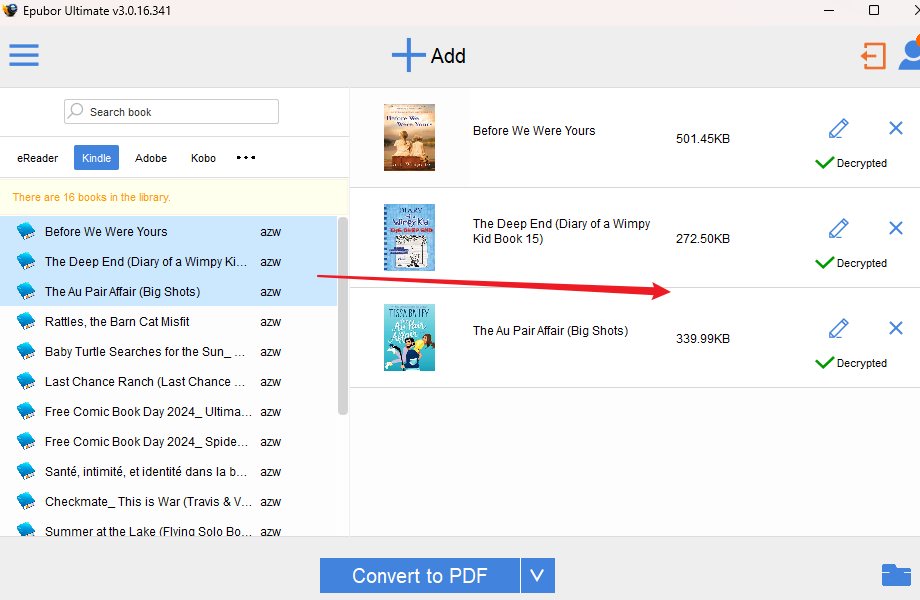920x600 pixels.
Task: Click book icon beside Last Chance Ranch
Action: tap(26, 381)
